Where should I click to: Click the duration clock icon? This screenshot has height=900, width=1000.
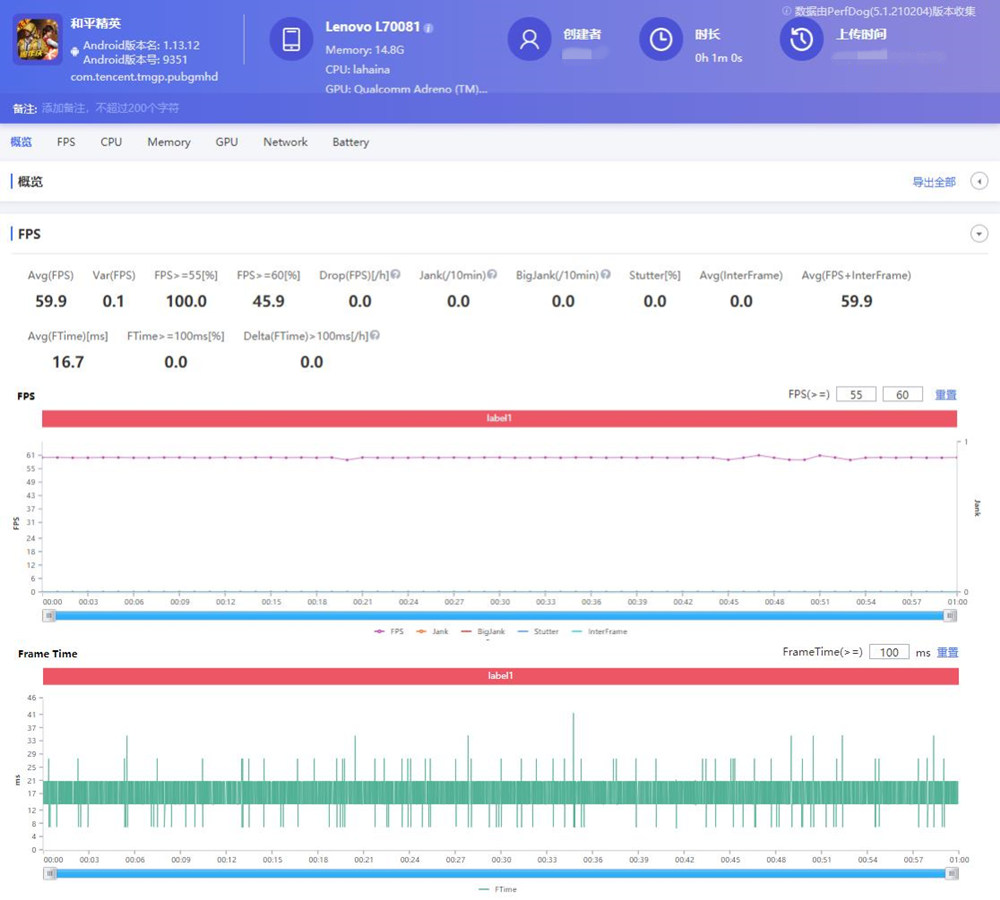coord(661,40)
